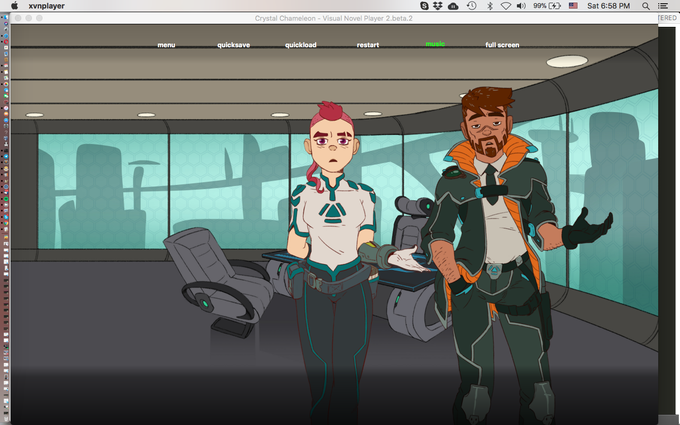Open the Apple menu
The width and height of the screenshot is (680, 425).
[14, 6]
